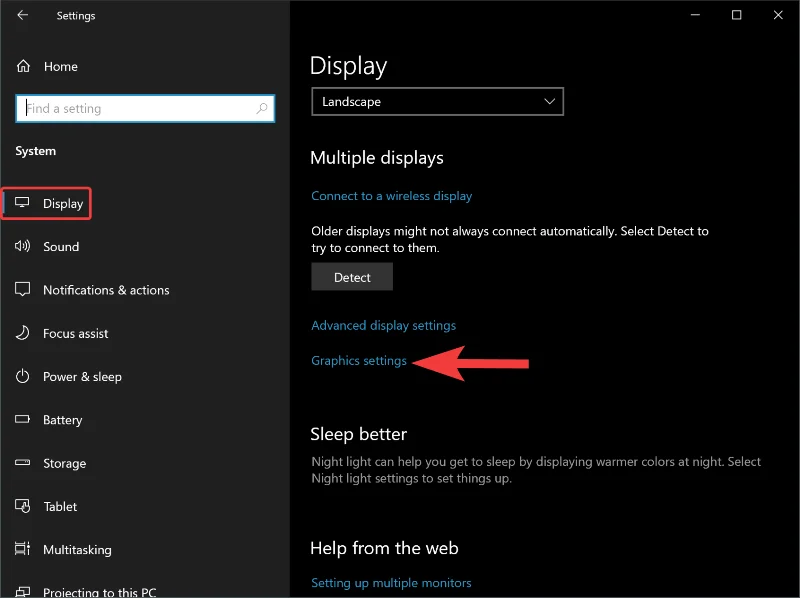Open the Landscape orientation dropdown
This screenshot has width=800, height=598.
pyautogui.click(x=437, y=102)
